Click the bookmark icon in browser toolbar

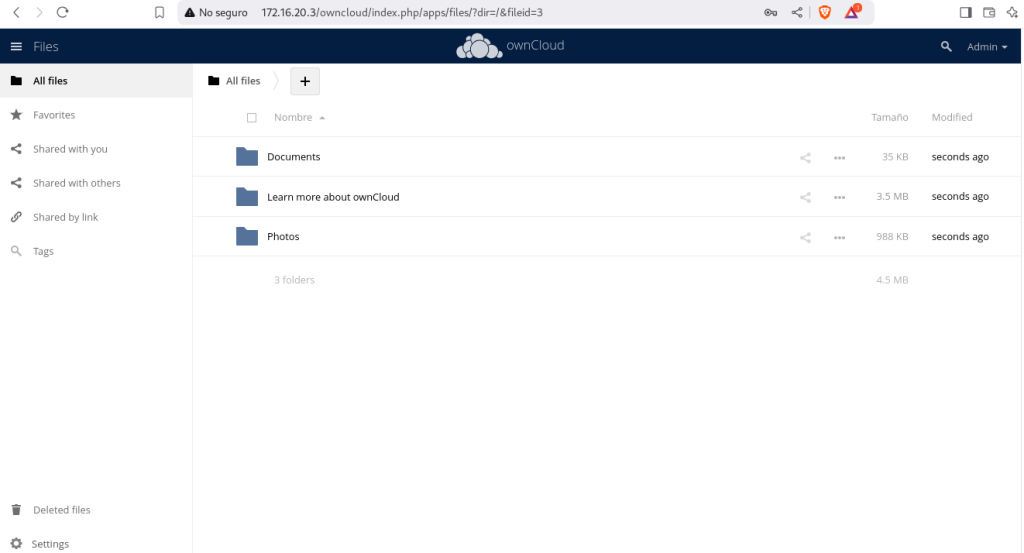click(159, 12)
